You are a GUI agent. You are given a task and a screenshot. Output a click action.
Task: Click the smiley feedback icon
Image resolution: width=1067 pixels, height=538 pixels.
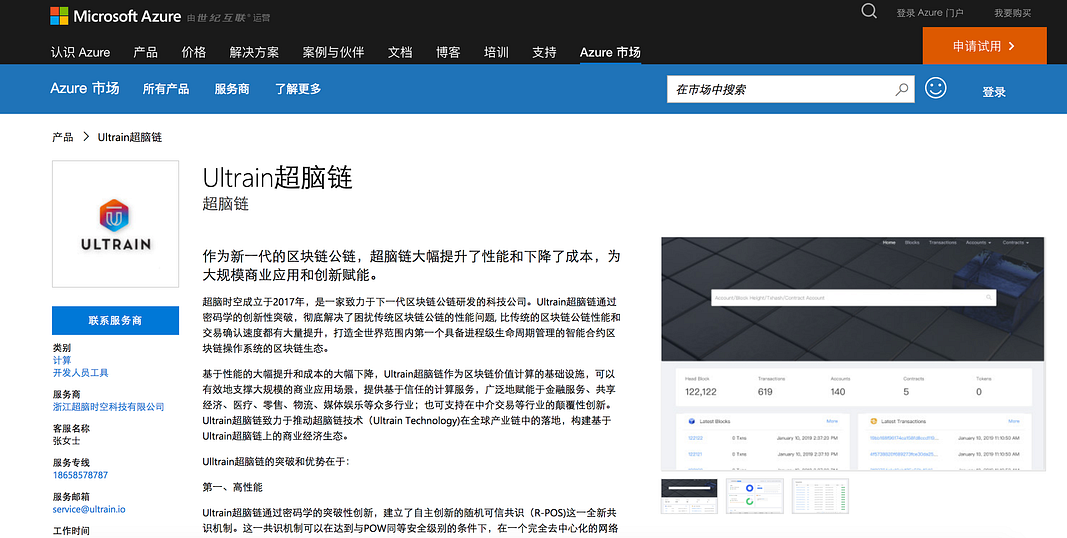coord(936,88)
